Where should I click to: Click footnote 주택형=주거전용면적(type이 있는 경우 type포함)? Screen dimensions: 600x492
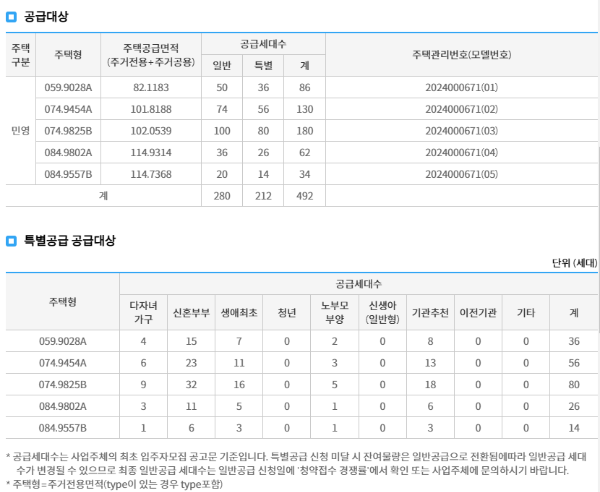(x=114, y=485)
